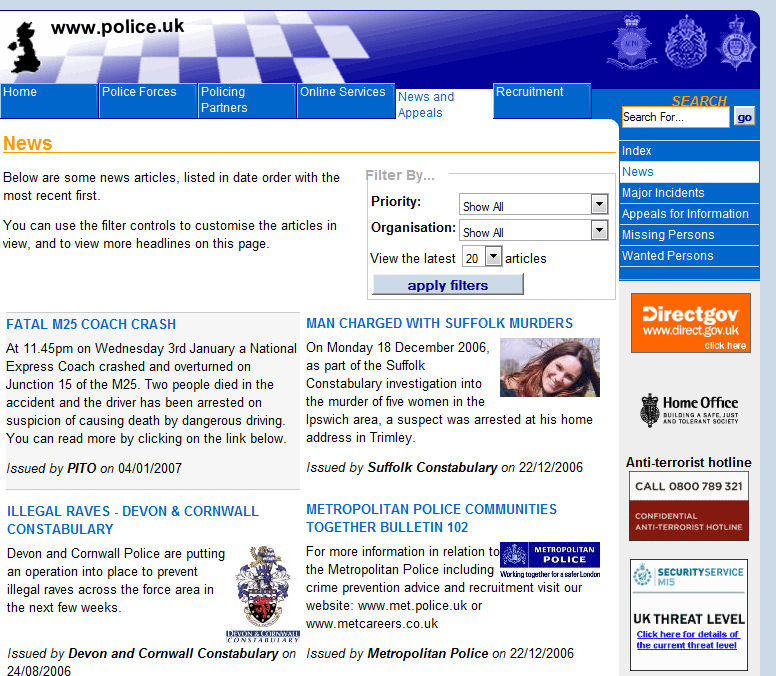
Task: Click the Directgov orange banner
Action: pos(690,323)
